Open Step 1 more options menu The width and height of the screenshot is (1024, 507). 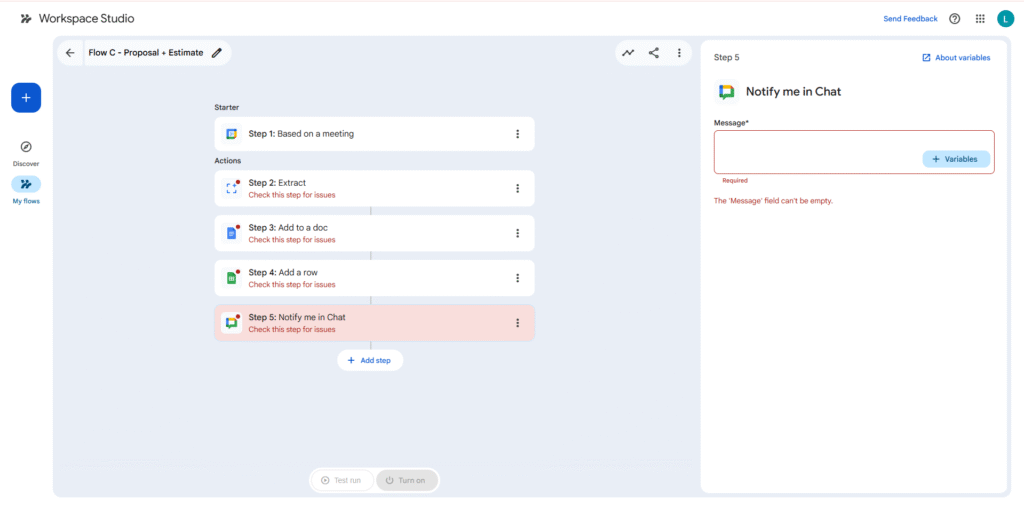[x=517, y=134]
